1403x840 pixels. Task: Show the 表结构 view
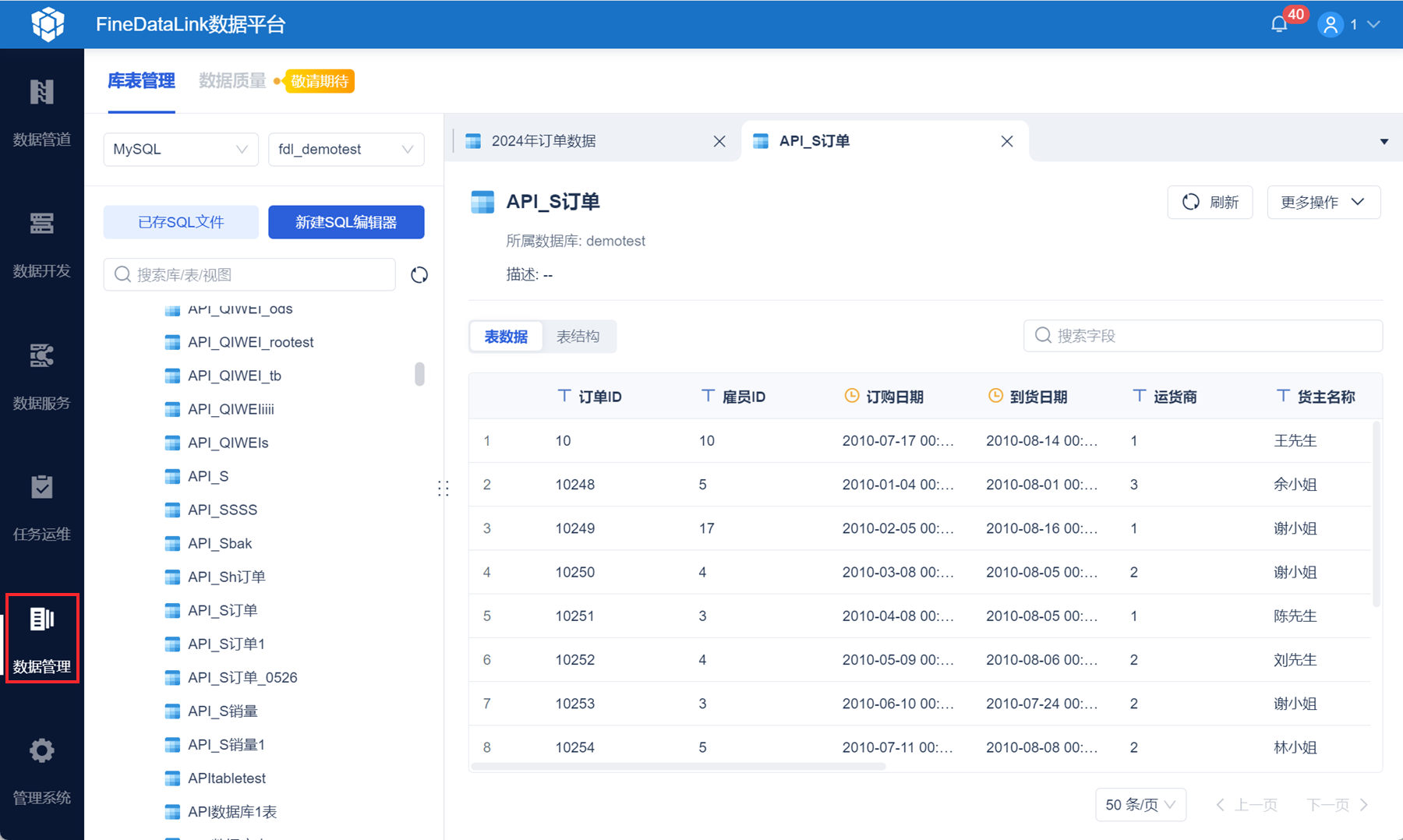[x=578, y=337]
